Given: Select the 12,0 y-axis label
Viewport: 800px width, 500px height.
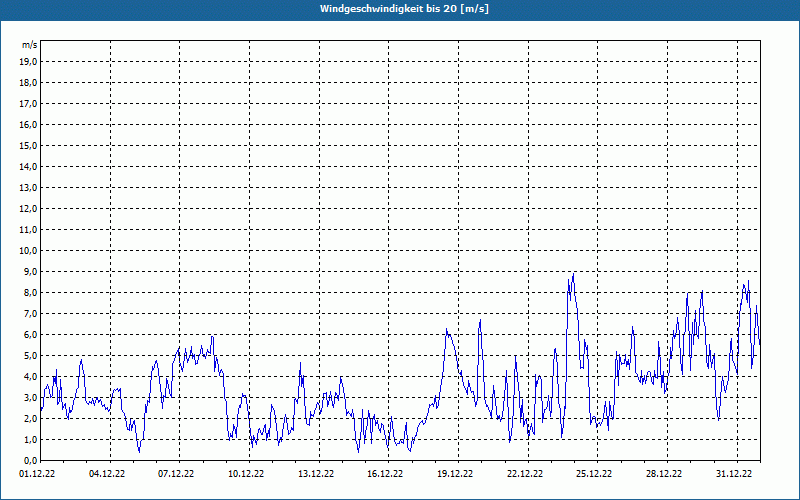Looking at the screenshot, I should point(28,209).
